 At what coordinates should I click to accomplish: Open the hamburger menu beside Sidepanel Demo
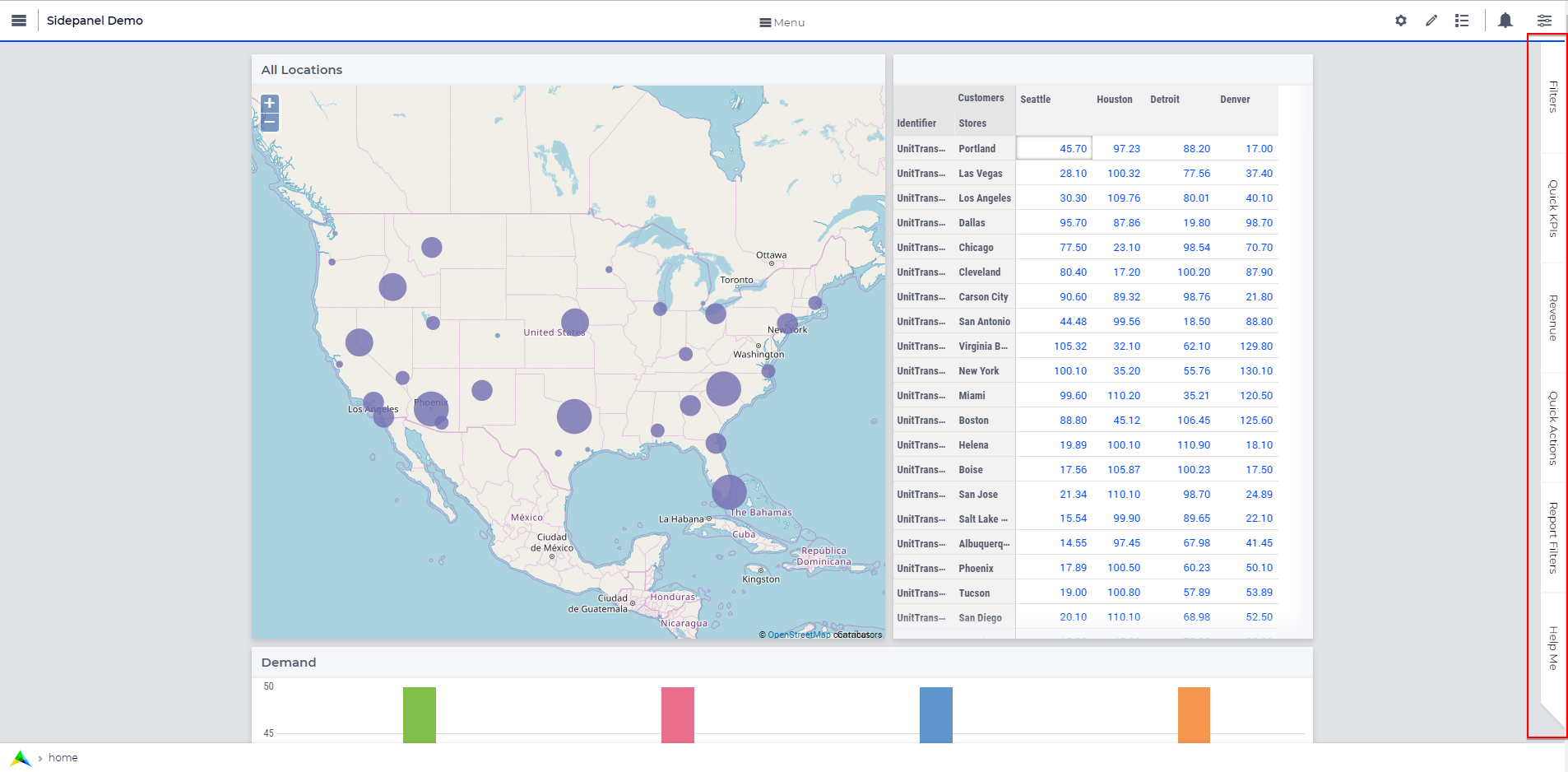point(19,21)
